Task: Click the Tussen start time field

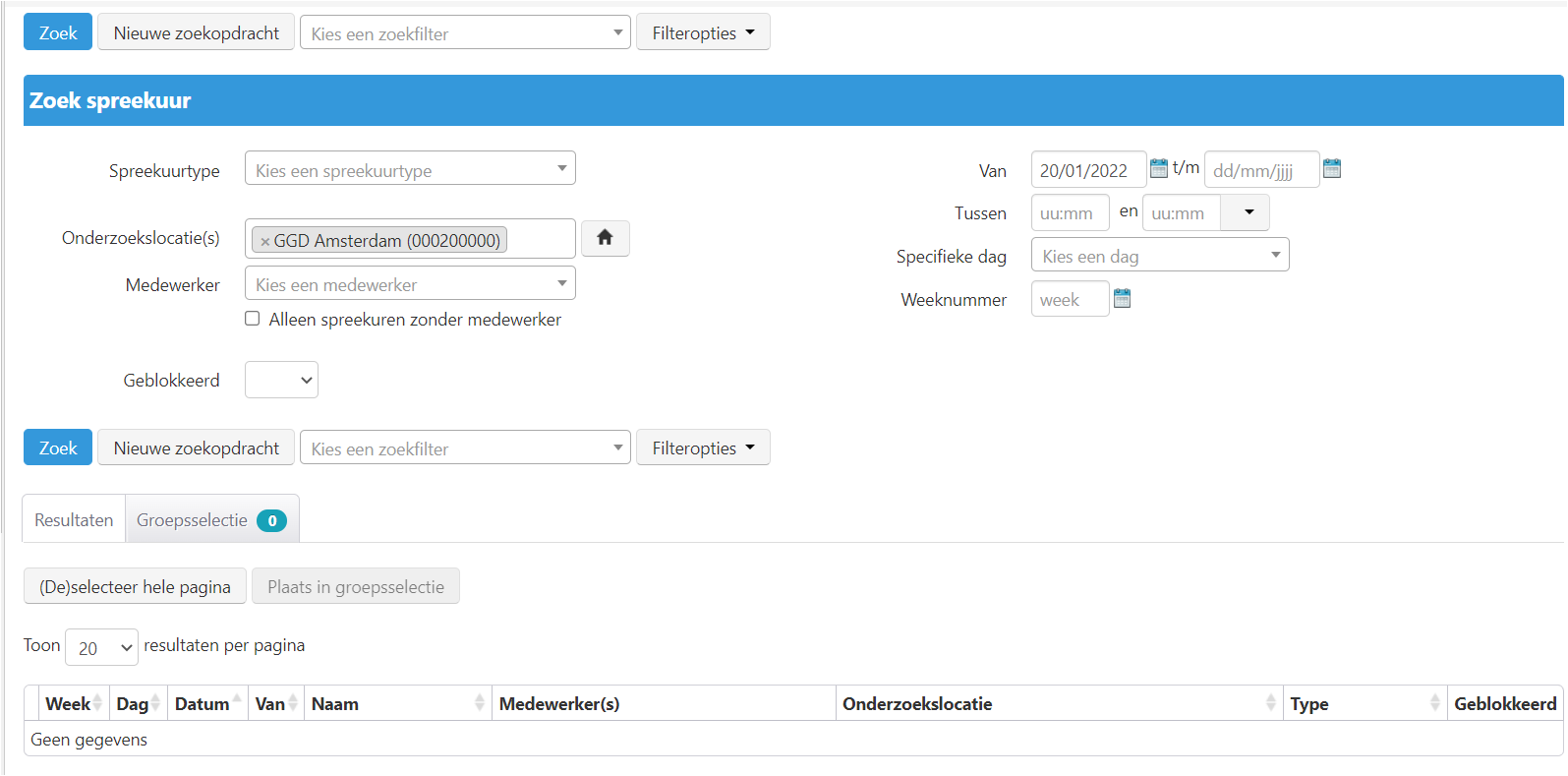Action: click(x=1069, y=212)
